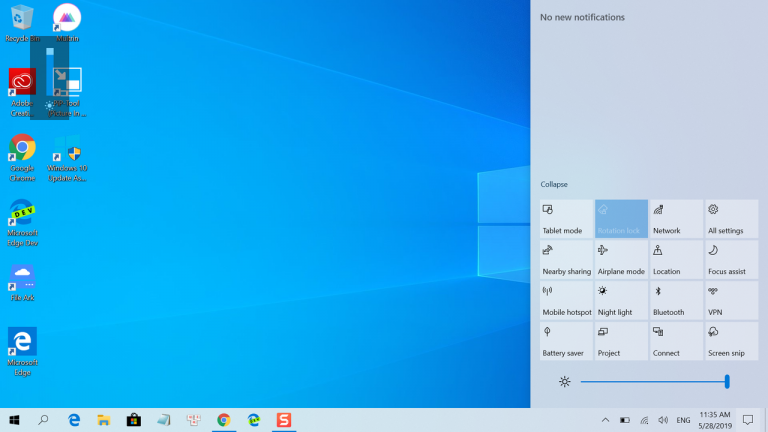Screen dimensions: 768x432
Task: Open the Windows 10 Update Assistant shortcut
Action: click(x=67, y=158)
